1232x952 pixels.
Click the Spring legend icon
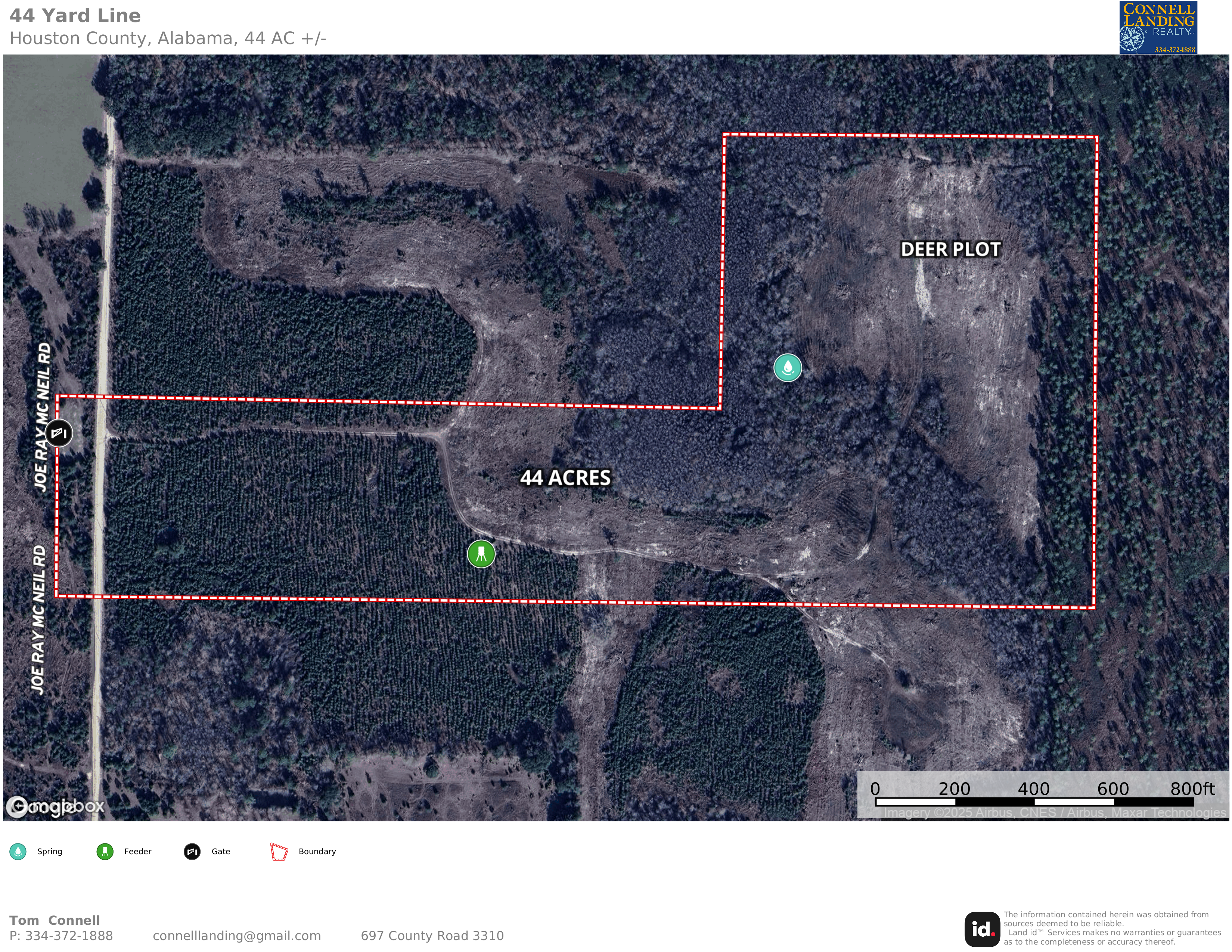coord(18,852)
